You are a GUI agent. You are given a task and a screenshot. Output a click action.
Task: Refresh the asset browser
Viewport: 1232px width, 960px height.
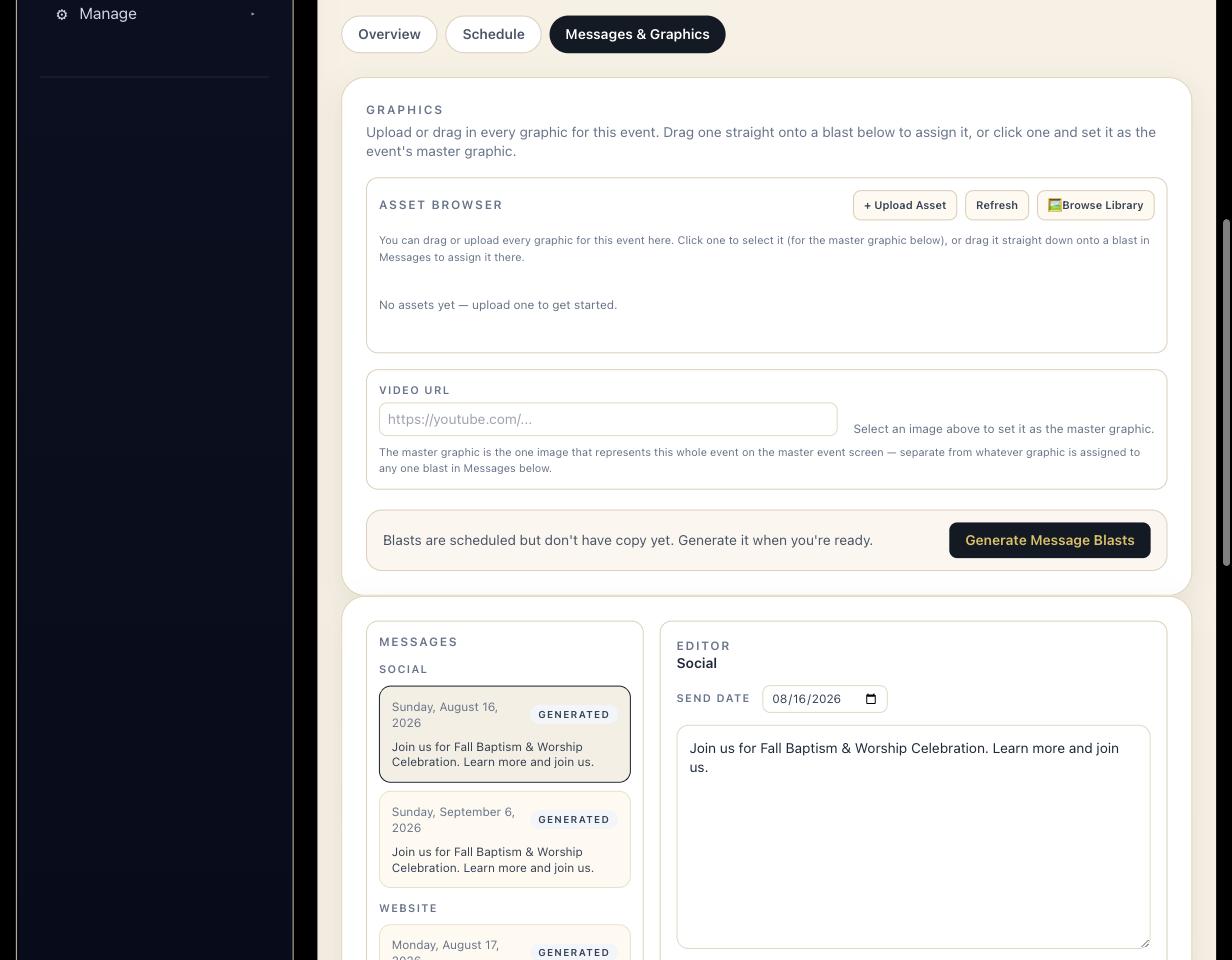click(x=996, y=205)
